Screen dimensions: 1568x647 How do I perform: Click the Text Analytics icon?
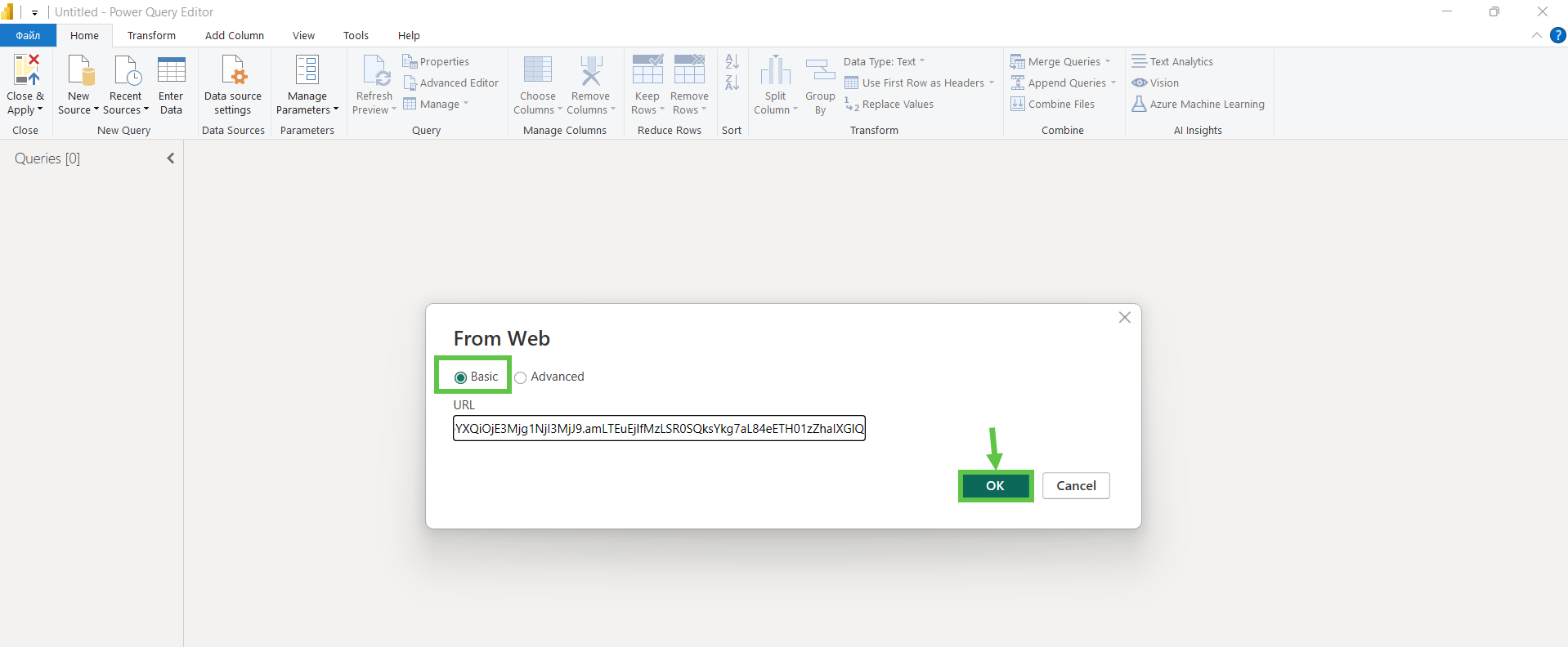(1139, 61)
